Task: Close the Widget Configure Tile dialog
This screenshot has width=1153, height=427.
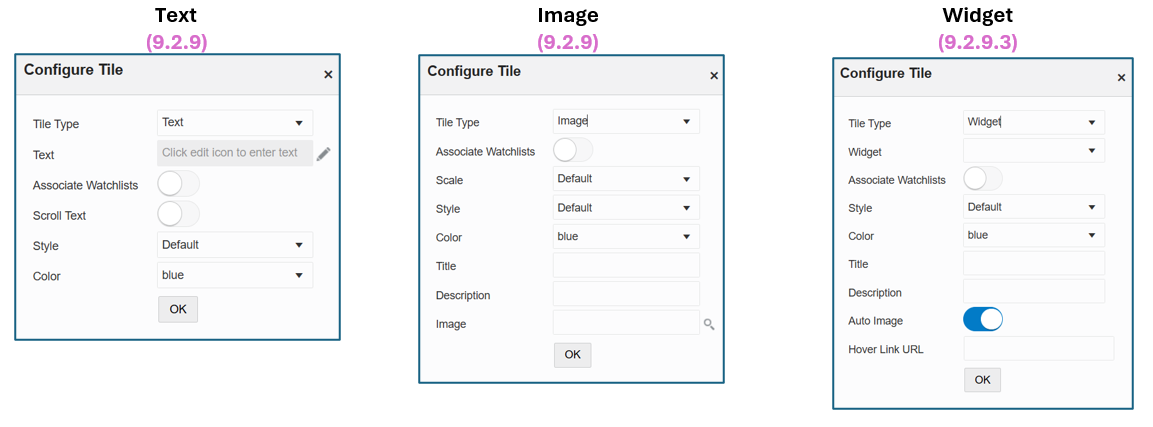Action: click(1121, 77)
